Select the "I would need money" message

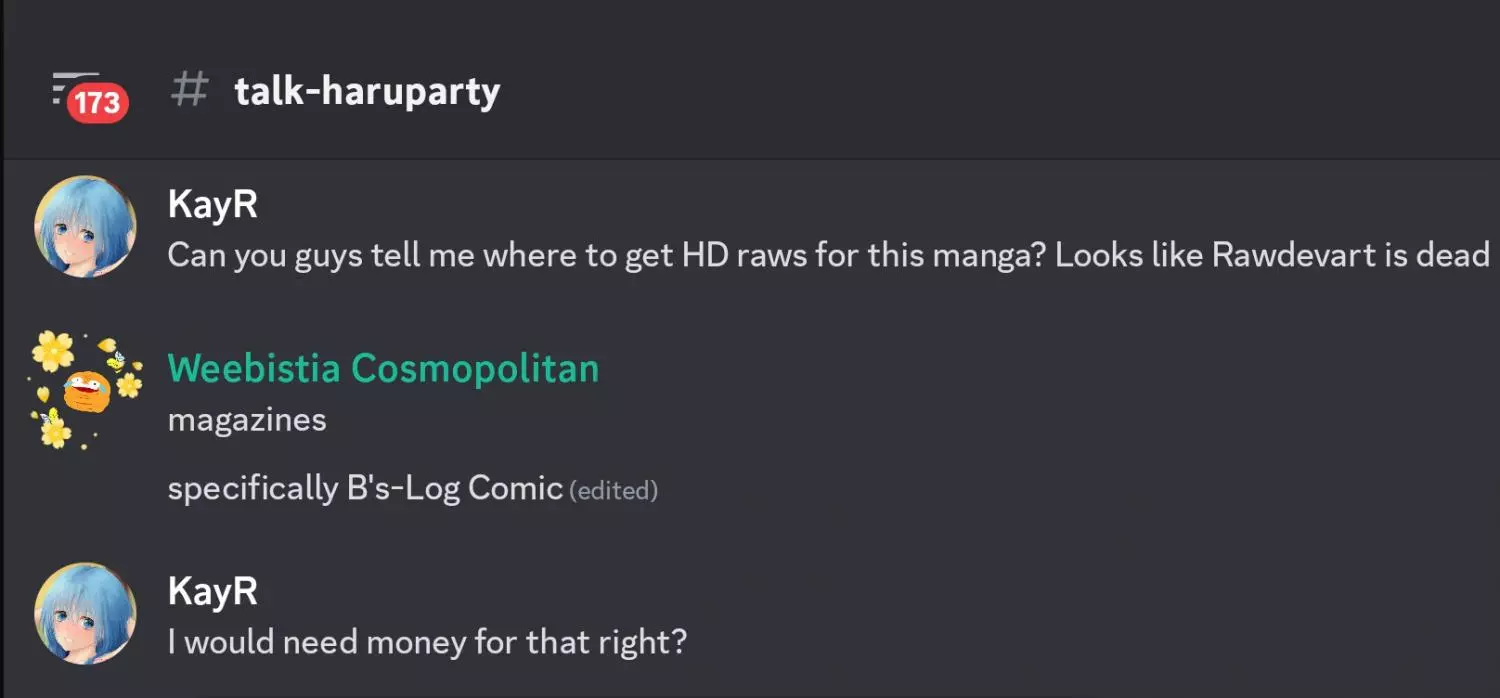point(427,641)
